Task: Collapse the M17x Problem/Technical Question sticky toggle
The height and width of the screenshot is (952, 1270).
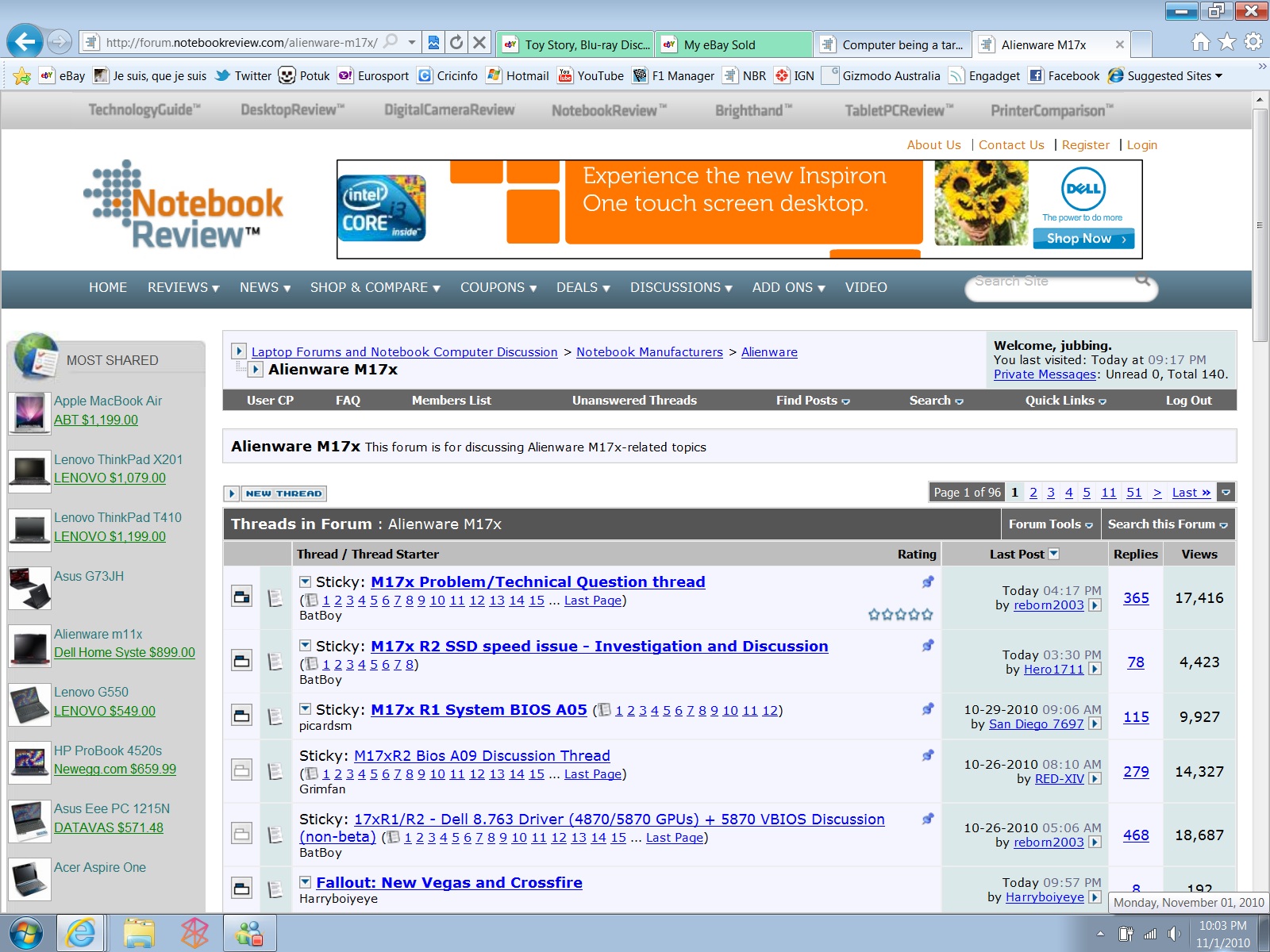Action: (x=305, y=582)
